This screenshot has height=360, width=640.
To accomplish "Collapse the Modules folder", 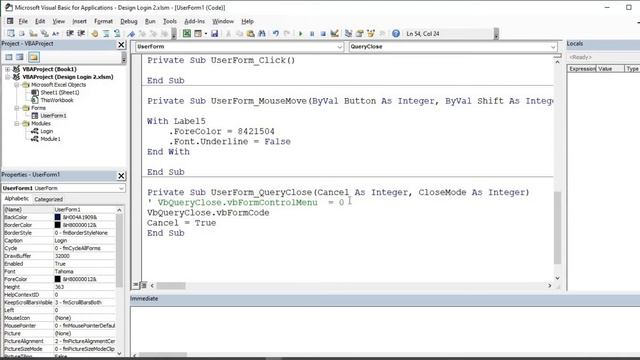I will coord(17,124).
